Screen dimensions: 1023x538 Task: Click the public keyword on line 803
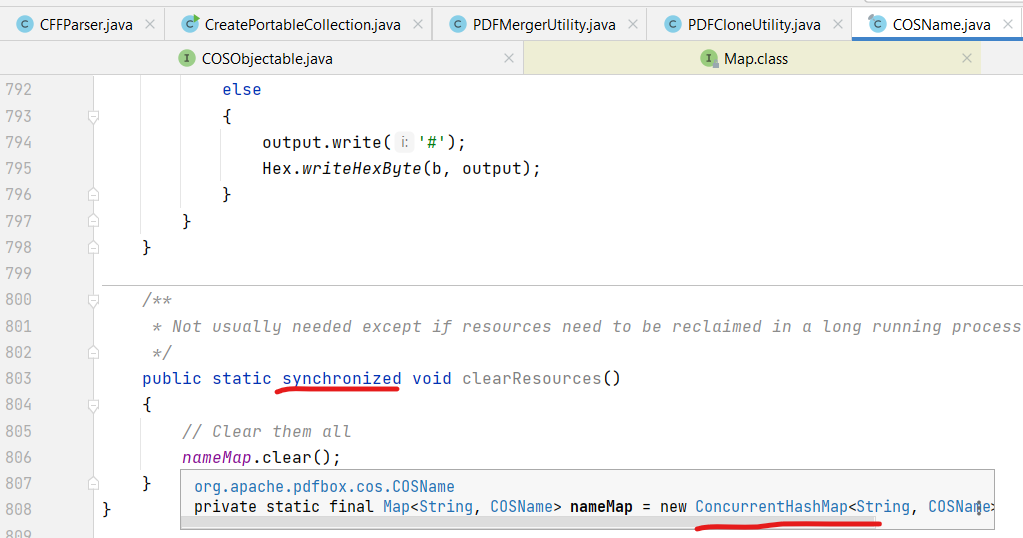click(172, 379)
